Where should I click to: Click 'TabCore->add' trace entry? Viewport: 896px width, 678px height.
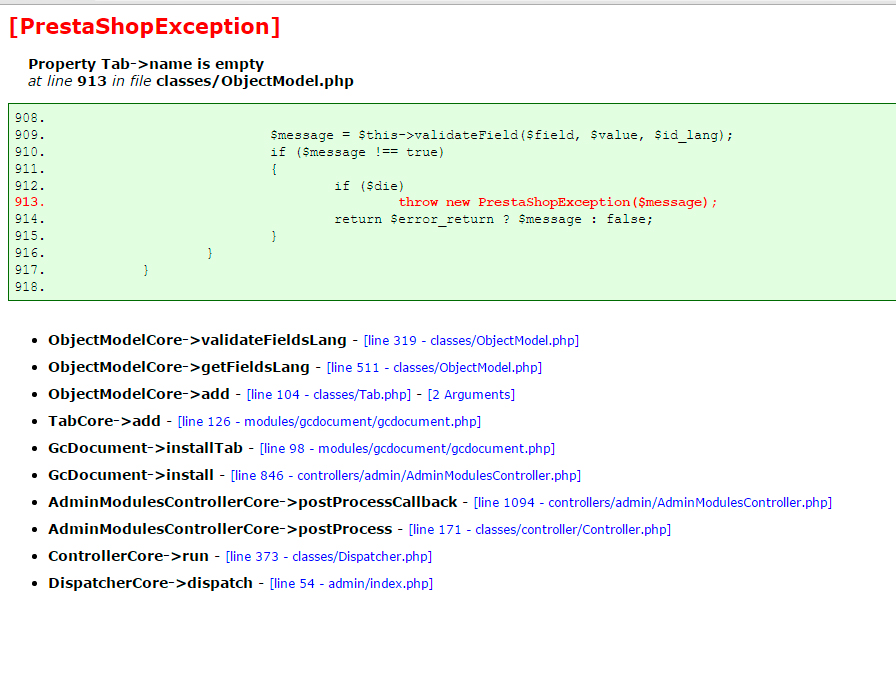click(x=105, y=421)
